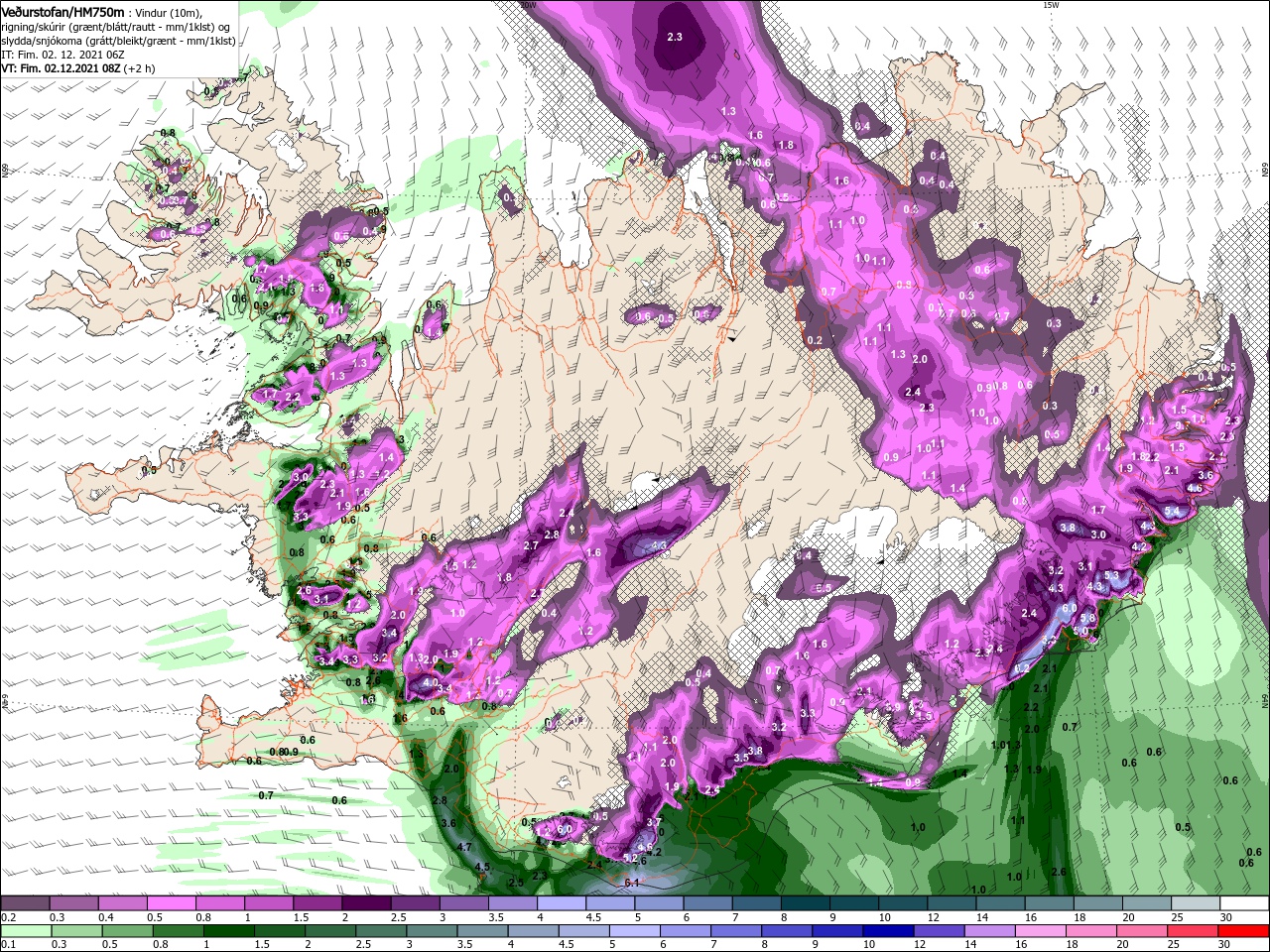Image resolution: width=1270 pixels, height=952 pixels.
Task: Click the 5.8 snowfall value on the map
Action: [x=1087, y=618]
